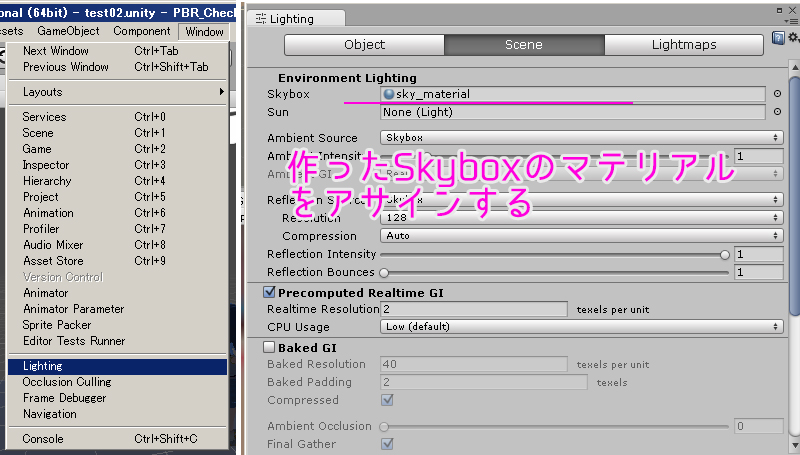Open Sprite Packer window

click(117, 325)
